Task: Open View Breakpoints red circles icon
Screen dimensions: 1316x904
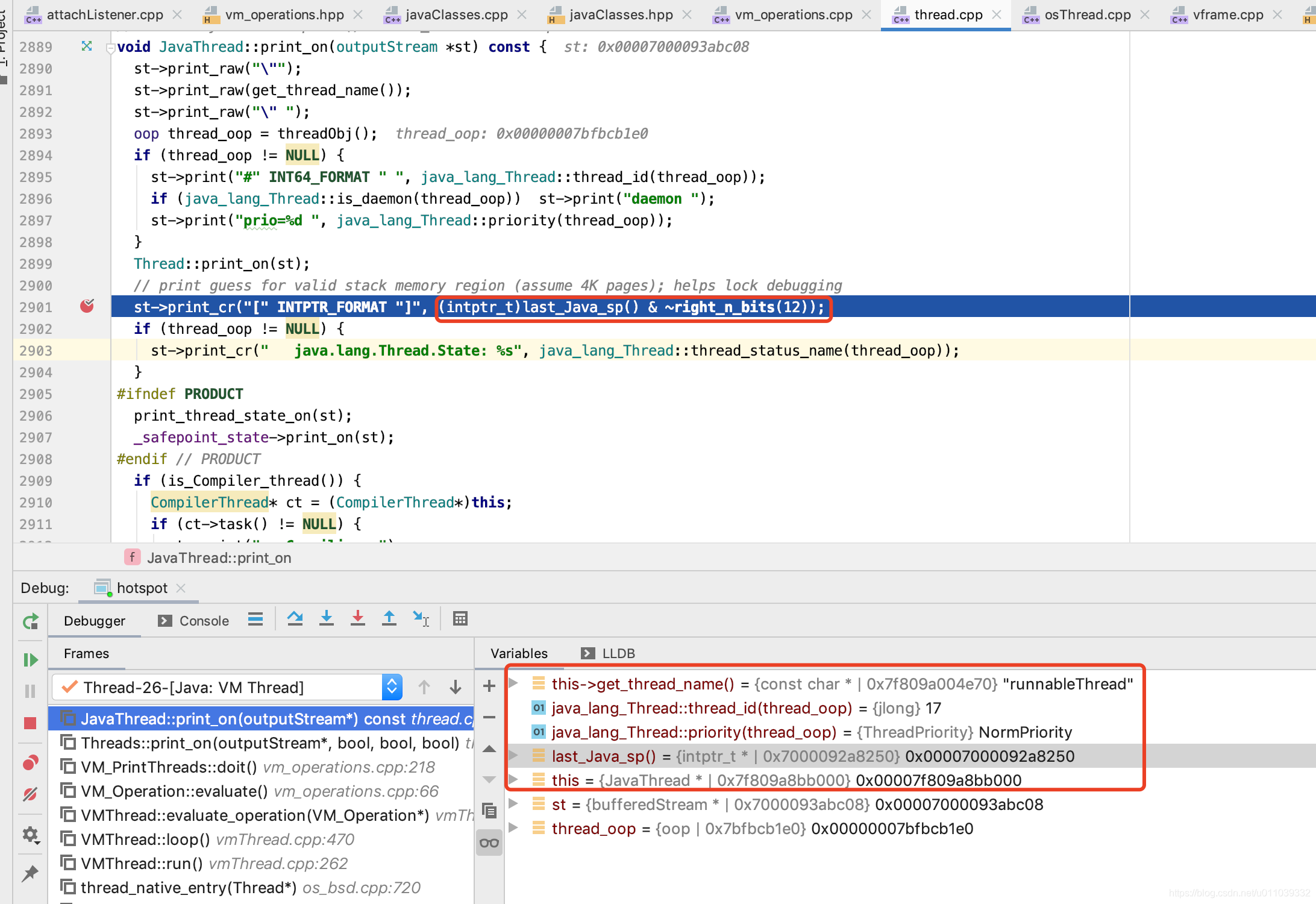Action: (x=30, y=763)
